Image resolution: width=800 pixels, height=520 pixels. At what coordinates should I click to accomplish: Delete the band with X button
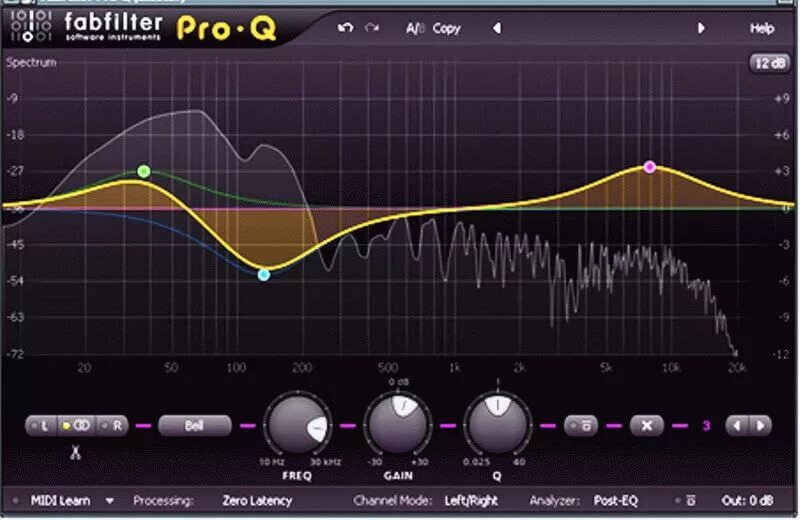point(646,425)
